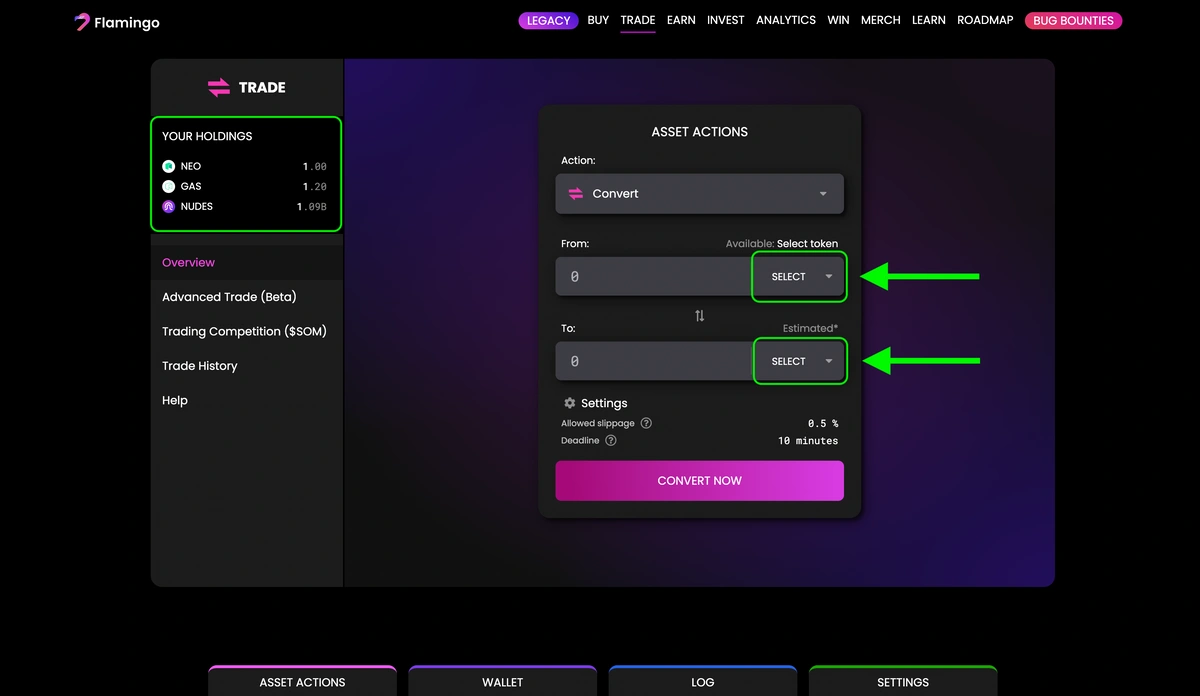Click the Allowed slippage help icon

tap(646, 424)
